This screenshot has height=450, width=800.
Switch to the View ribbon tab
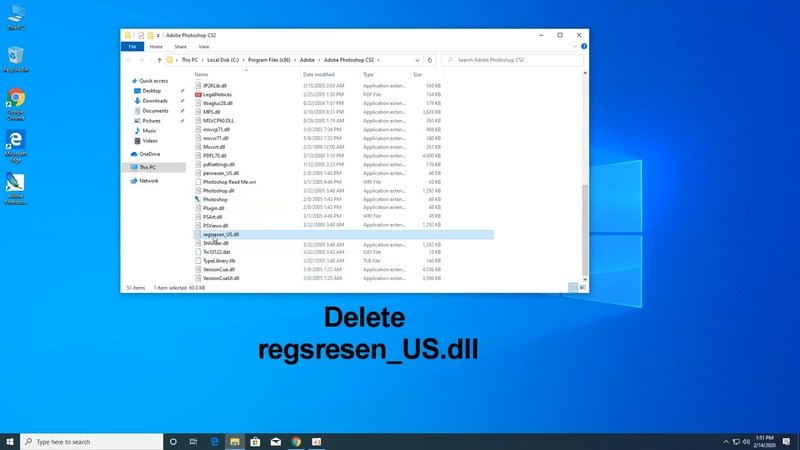204,46
